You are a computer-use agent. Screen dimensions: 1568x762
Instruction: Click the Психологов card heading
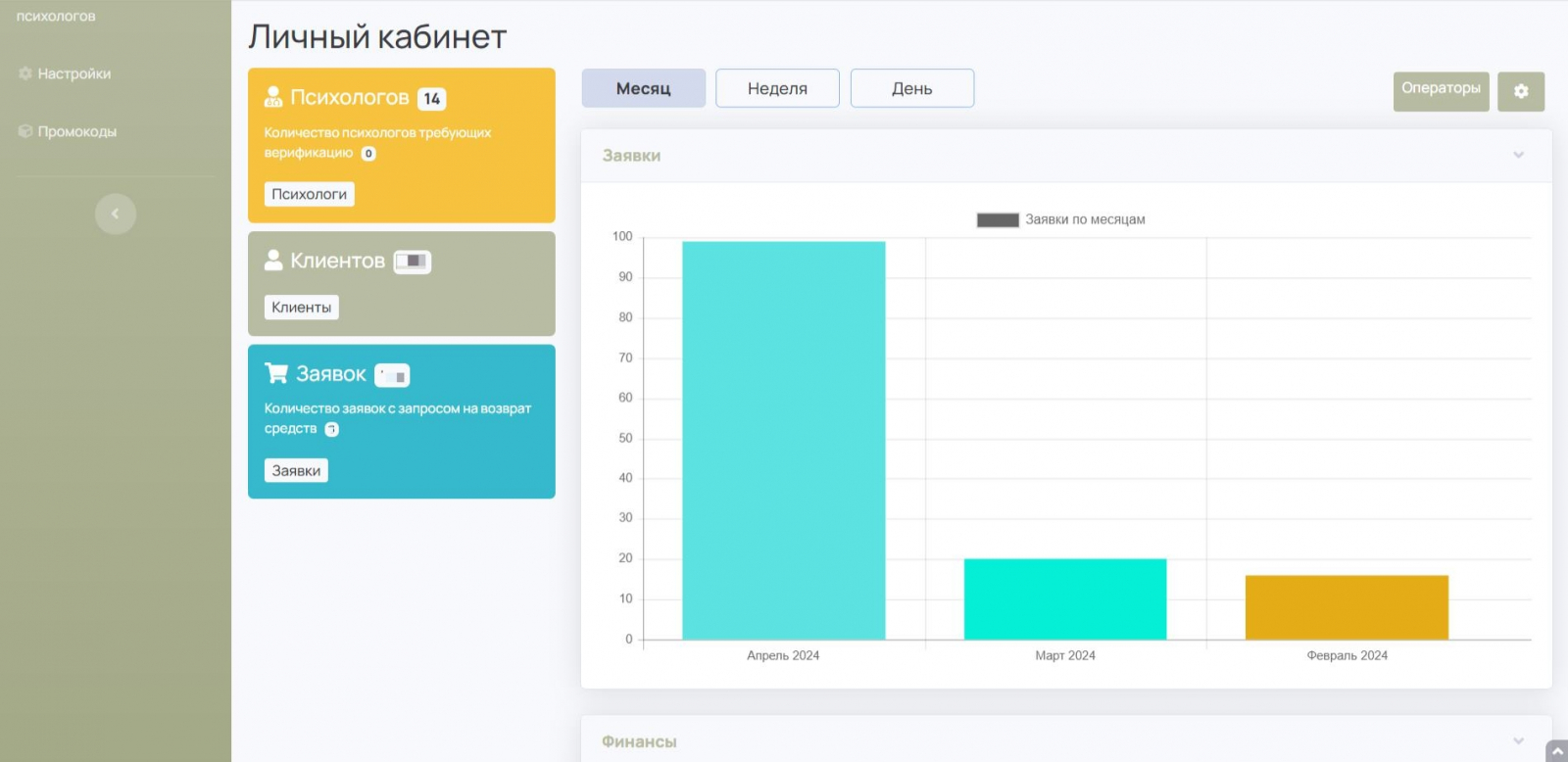pyautogui.click(x=350, y=97)
